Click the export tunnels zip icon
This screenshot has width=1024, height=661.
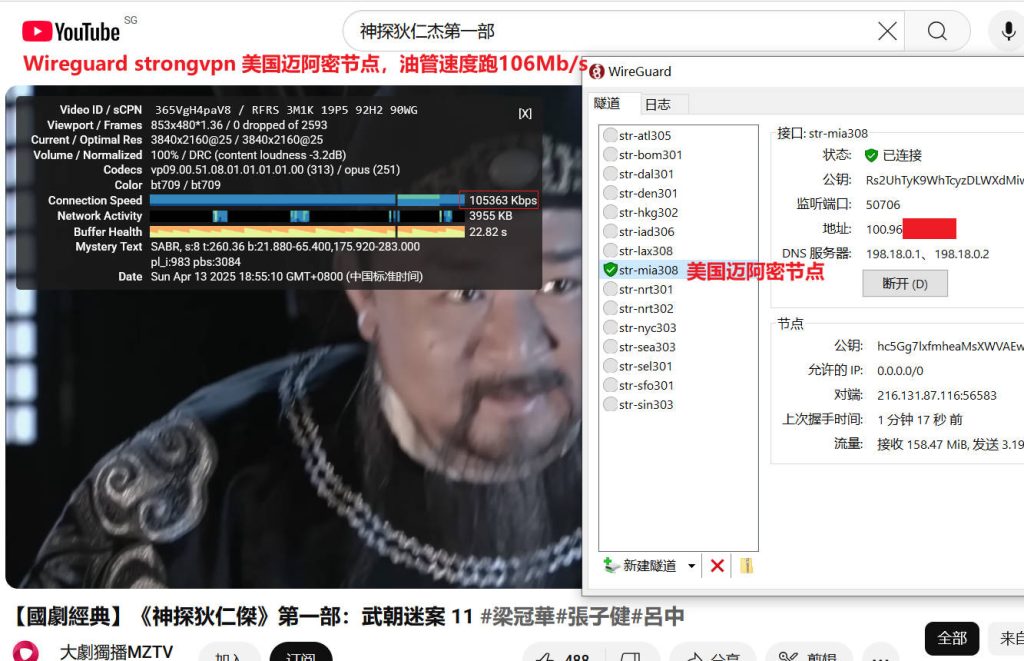coord(746,566)
